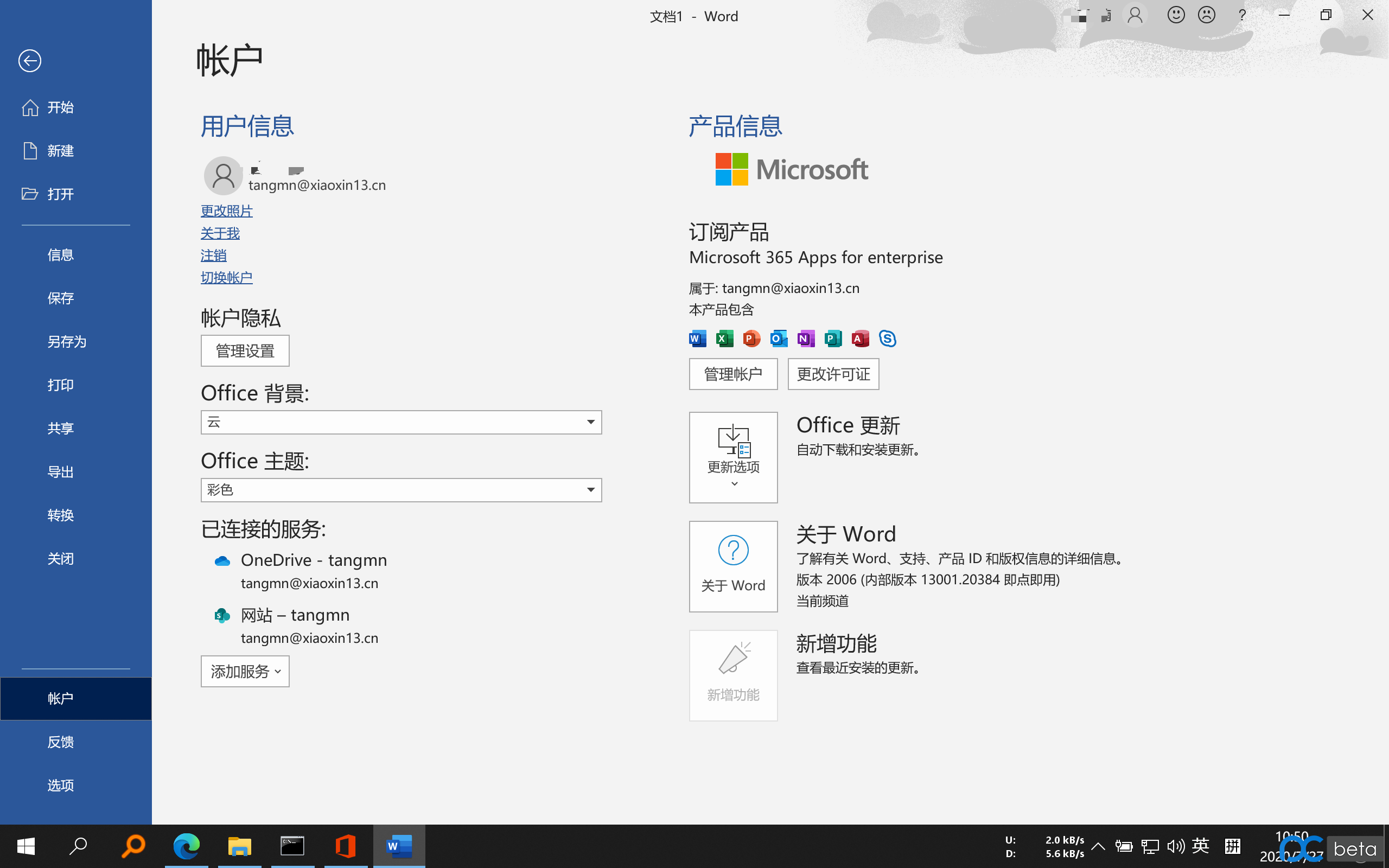Click the OneNote product icon
Image resolution: width=1389 pixels, height=868 pixels.
(806, 339)
